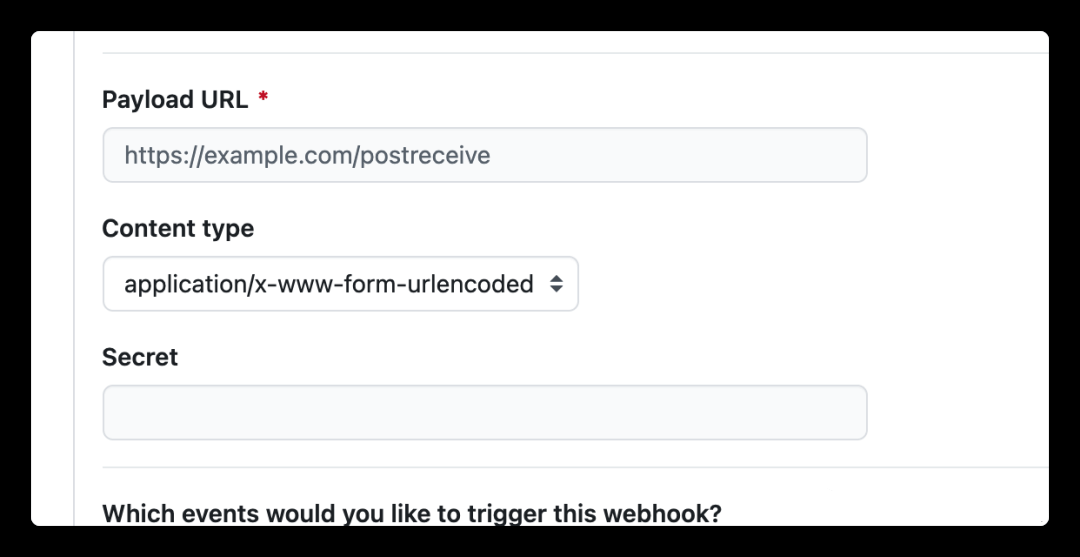
Task: Click the https://example.com/postreceive placeholder text
Action: [307, 155]
